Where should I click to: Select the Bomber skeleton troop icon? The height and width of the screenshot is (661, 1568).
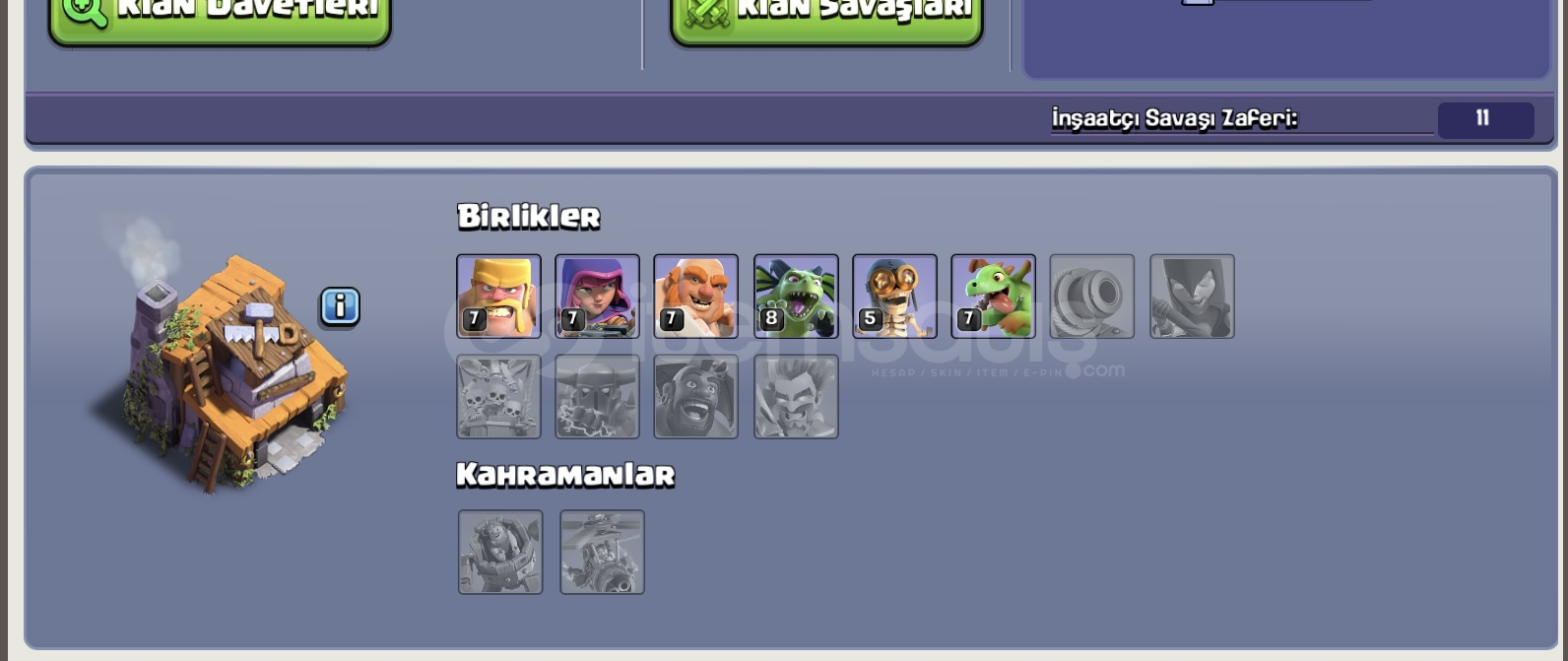click(x=894, y=297)
